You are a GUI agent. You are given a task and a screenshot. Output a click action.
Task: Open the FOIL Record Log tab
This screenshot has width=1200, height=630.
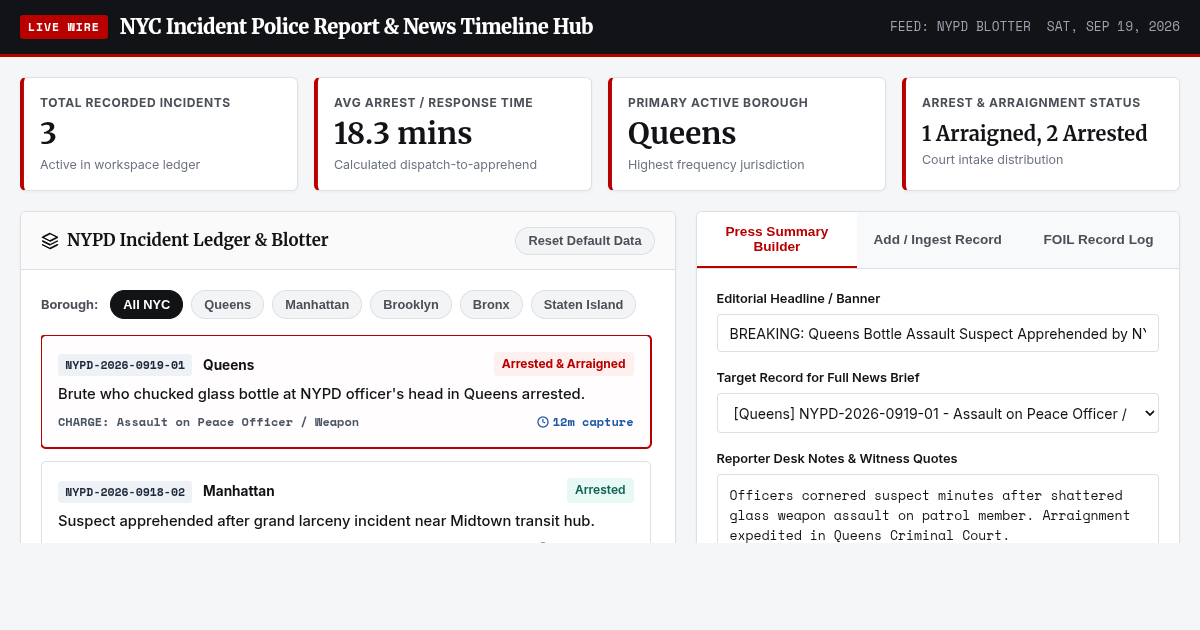coord(1098,240)
